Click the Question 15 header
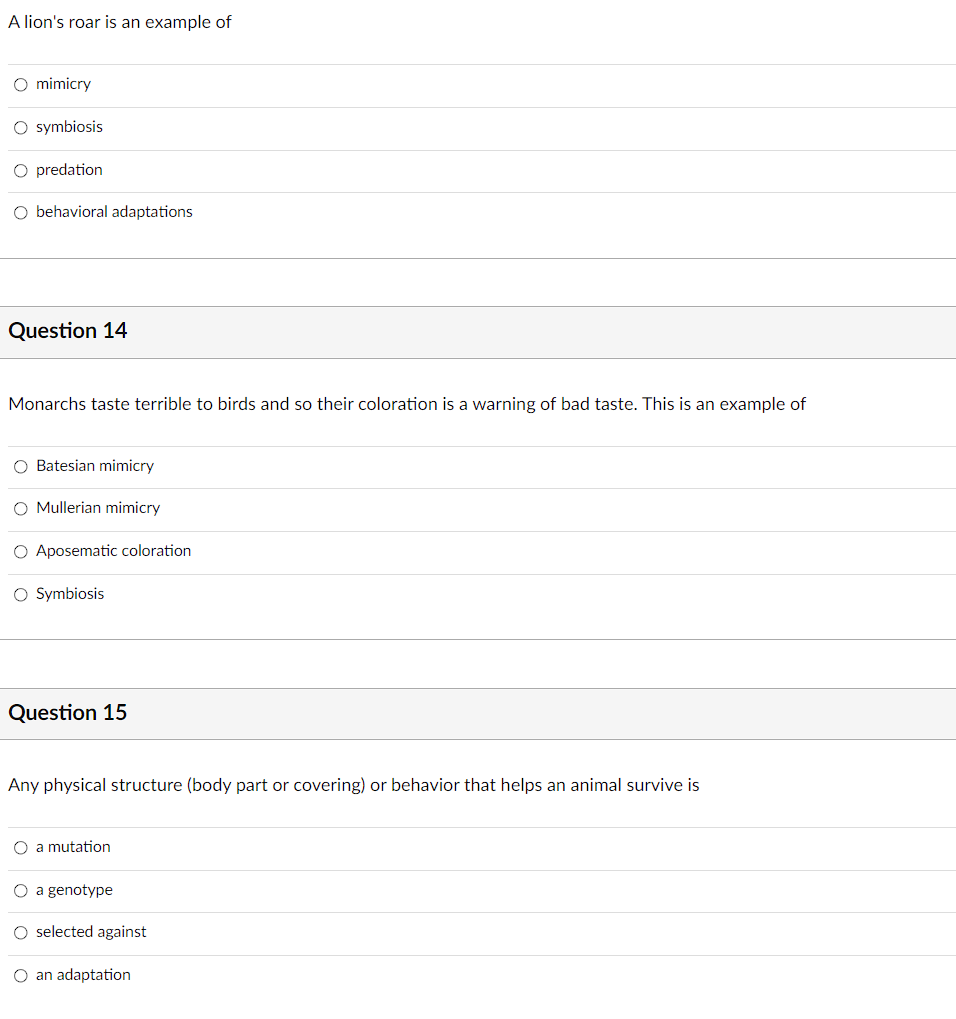Viewport: 956px width, 1019px height. [68, 713]
